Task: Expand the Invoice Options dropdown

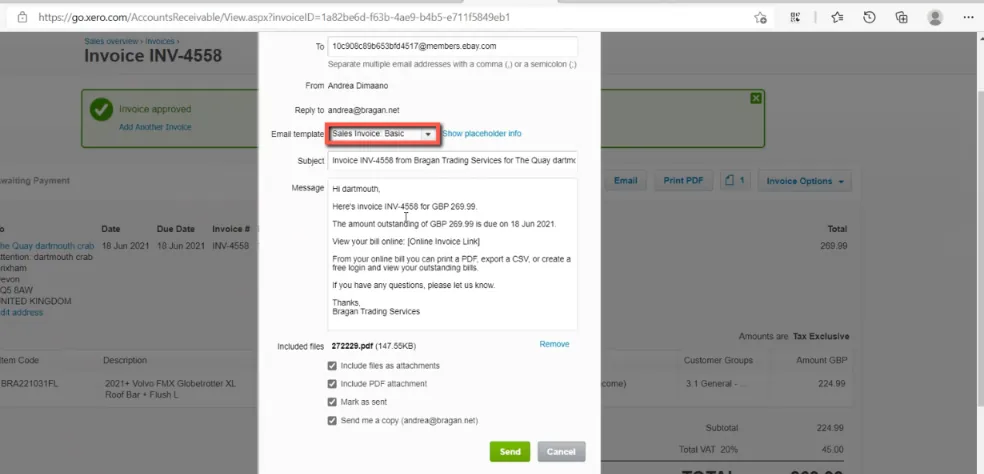Action: 805,181
